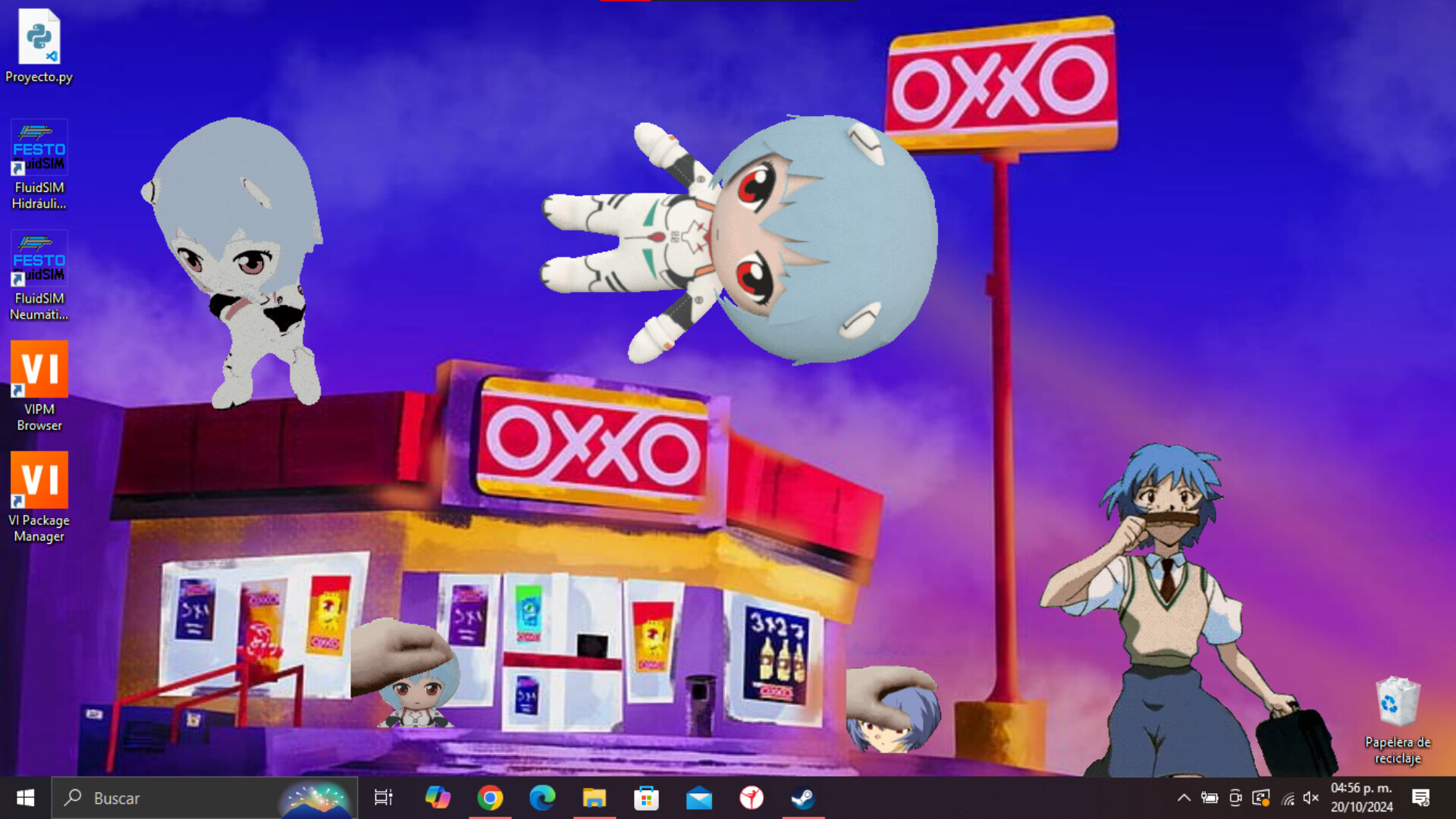Launch Microsoft Copilot from the taskbar

point(438,798)
